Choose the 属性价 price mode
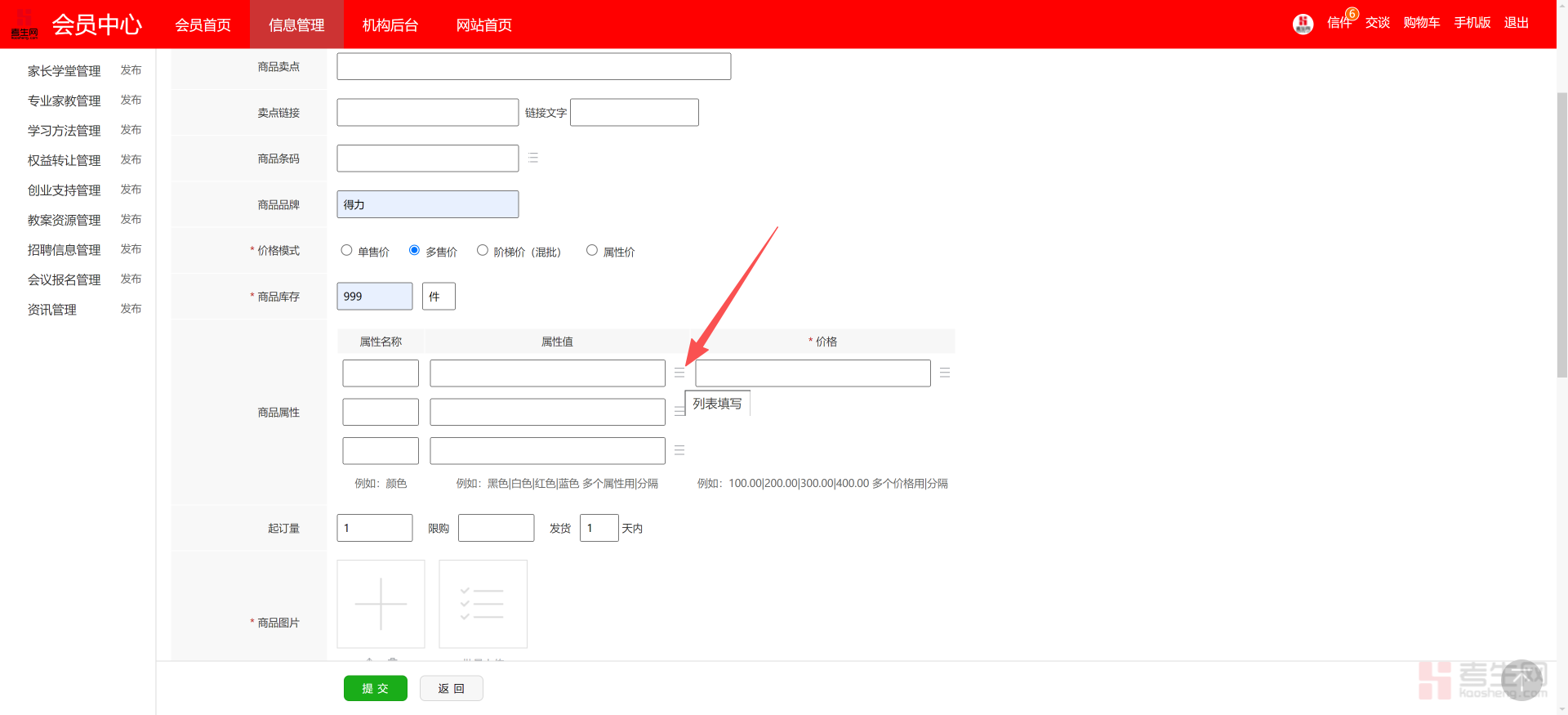The image size is (1568, 715). click(592, 250)
